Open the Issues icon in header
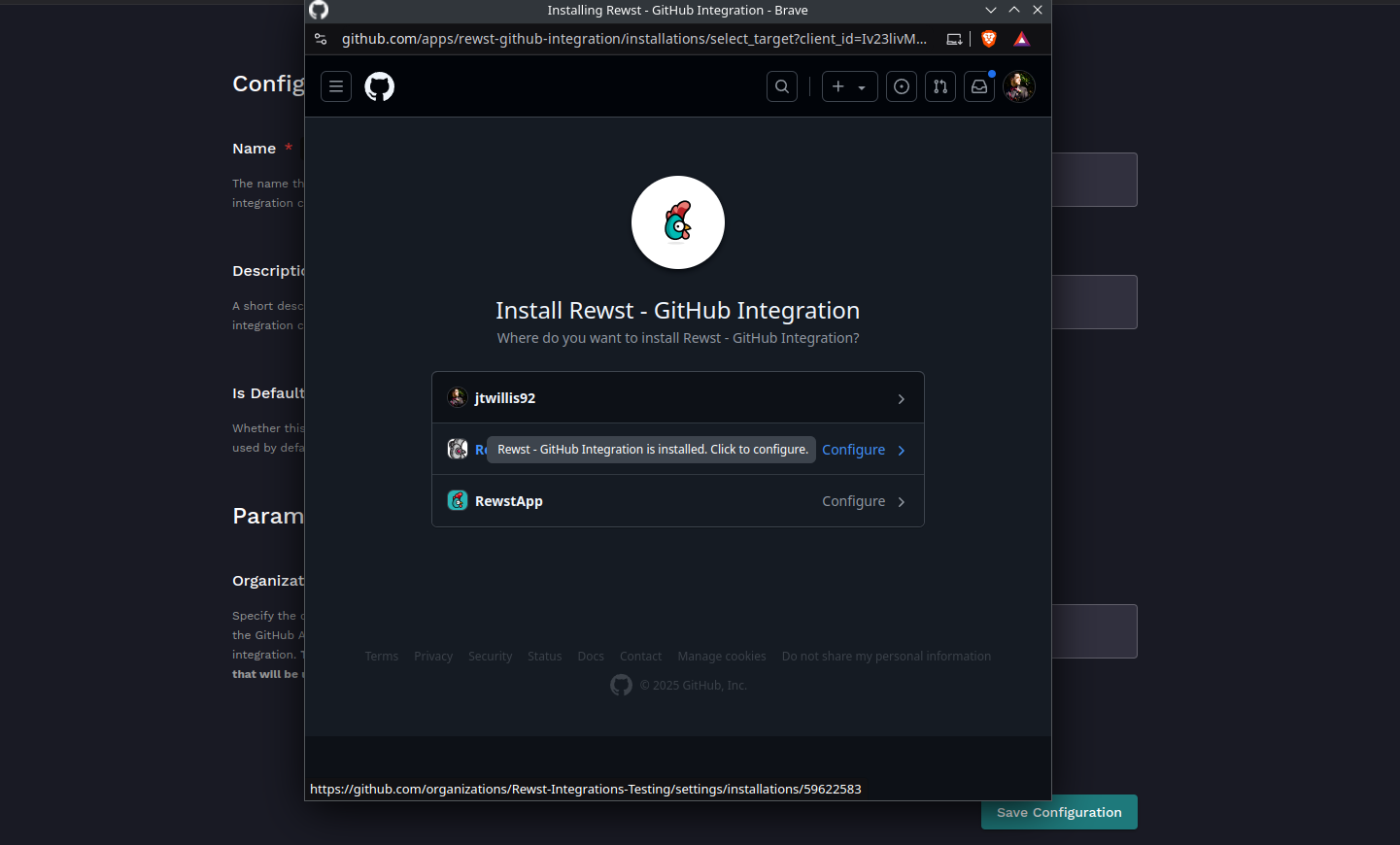This screenshot has height=845, width=1400. [902, 86]
